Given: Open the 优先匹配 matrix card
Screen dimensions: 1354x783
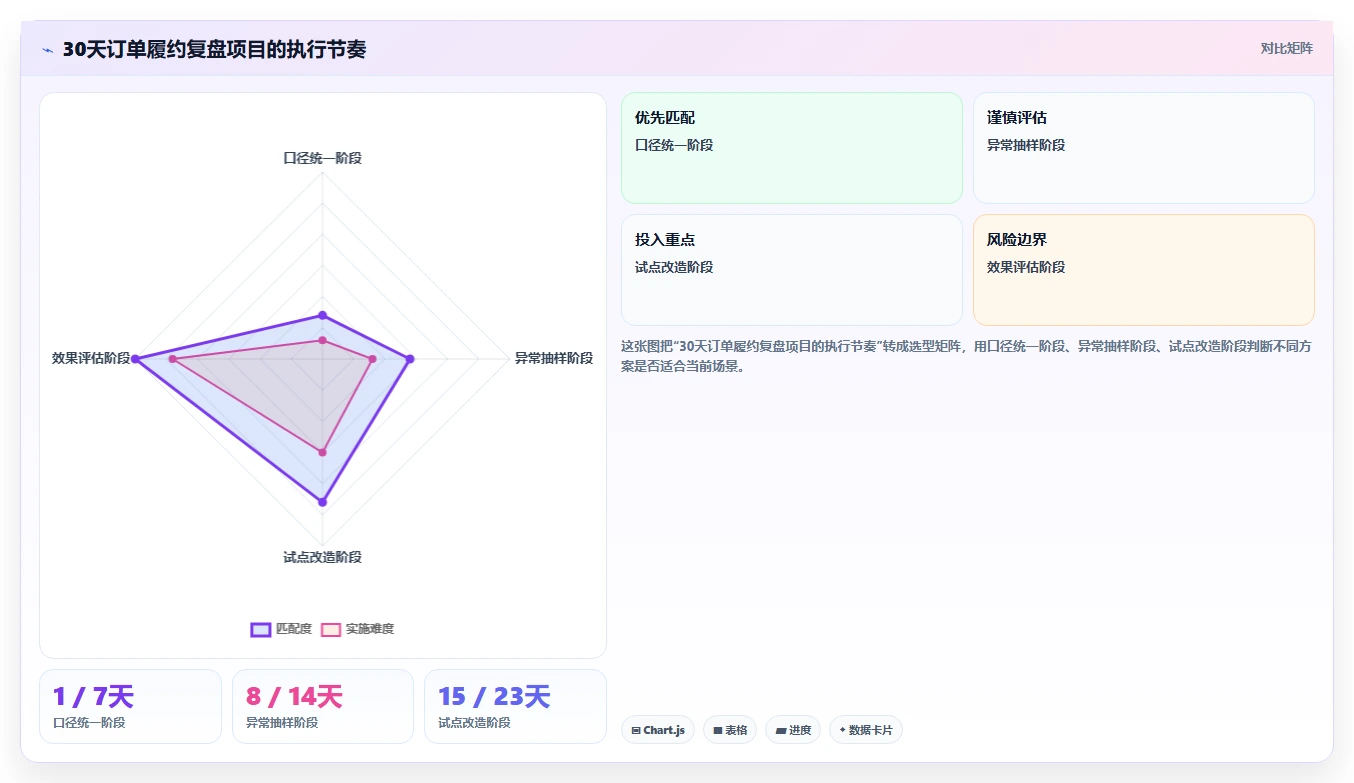Looking at the screenshot, I should click(792, 148).
